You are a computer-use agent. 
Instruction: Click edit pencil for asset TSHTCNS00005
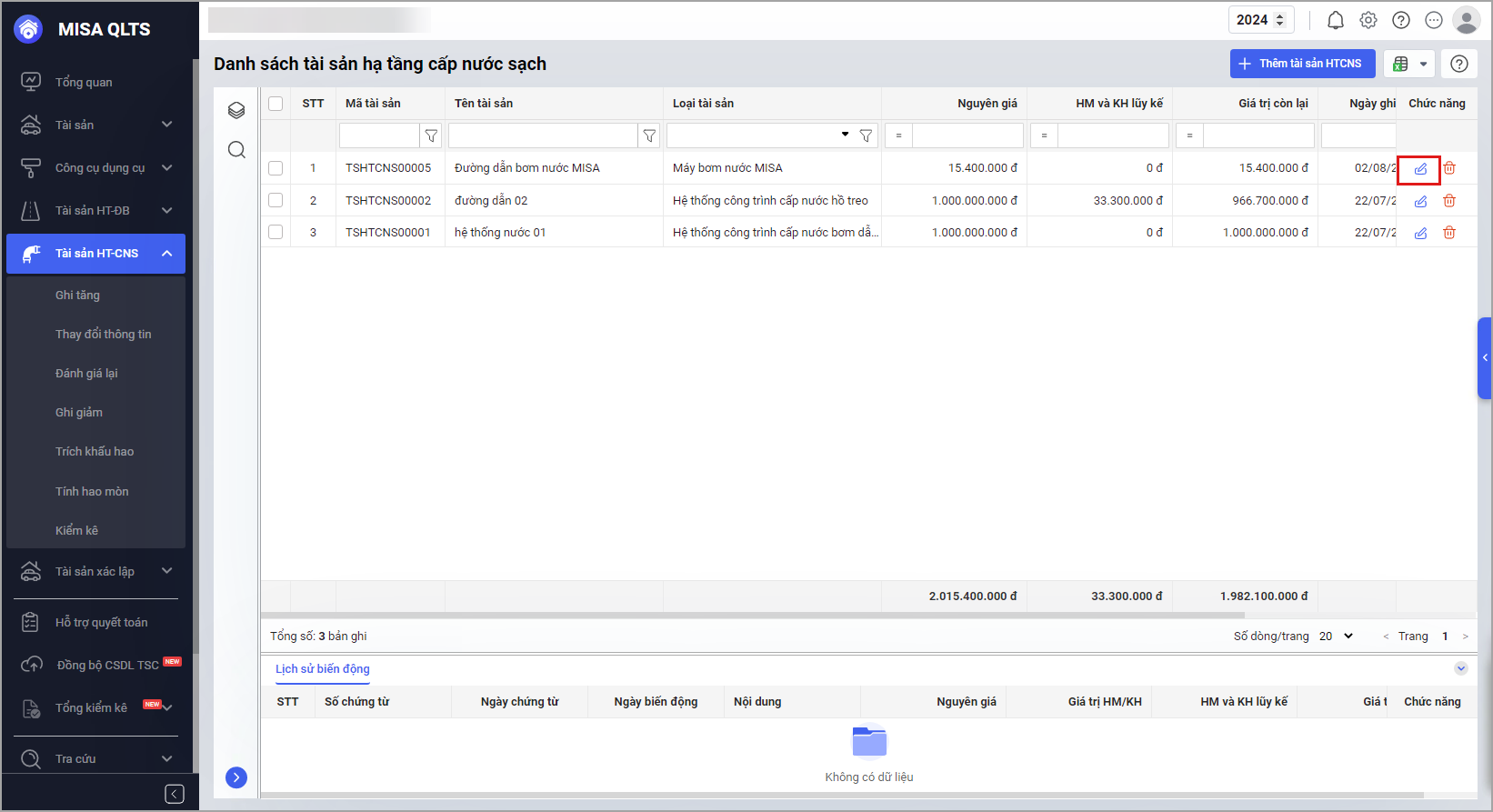click(x=1419, y=169)
